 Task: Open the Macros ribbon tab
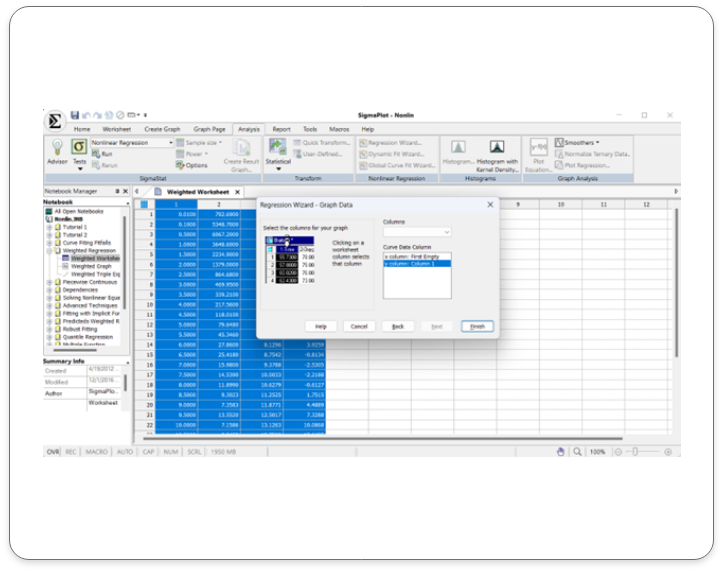(x=339, y=129)
